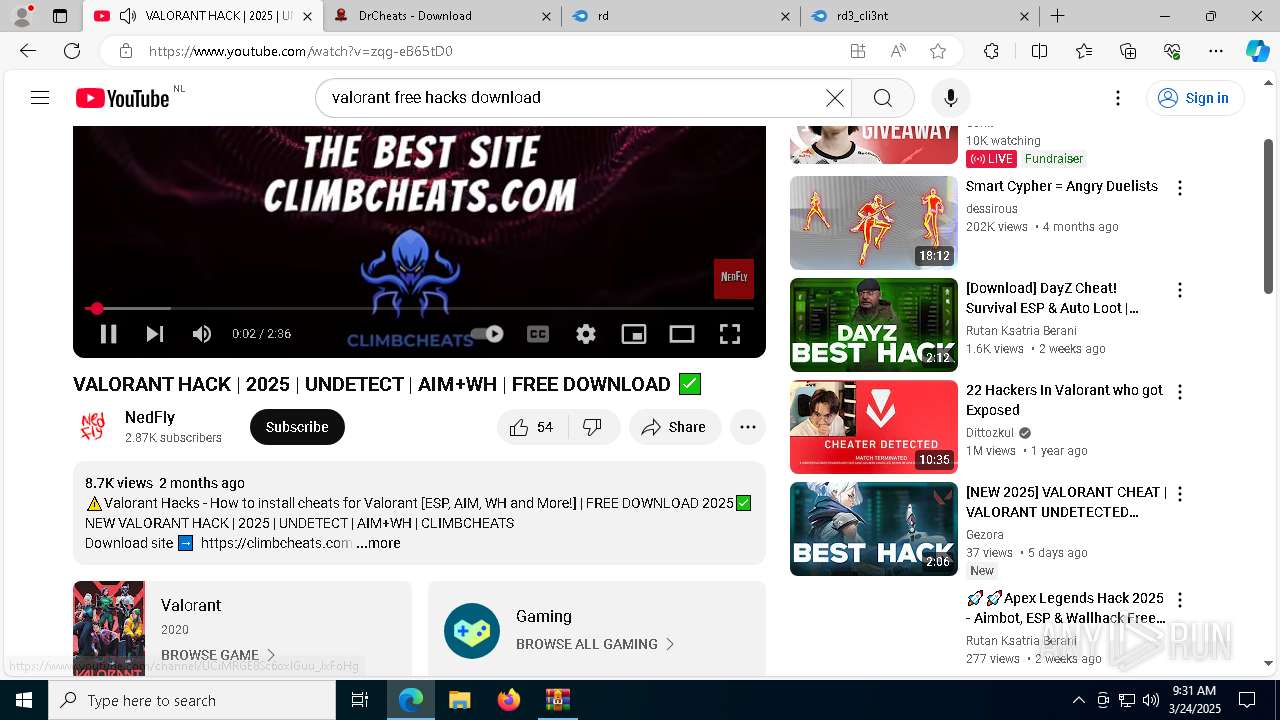Like this video
Screen dimensions: 1280x720
click(531, 427)
